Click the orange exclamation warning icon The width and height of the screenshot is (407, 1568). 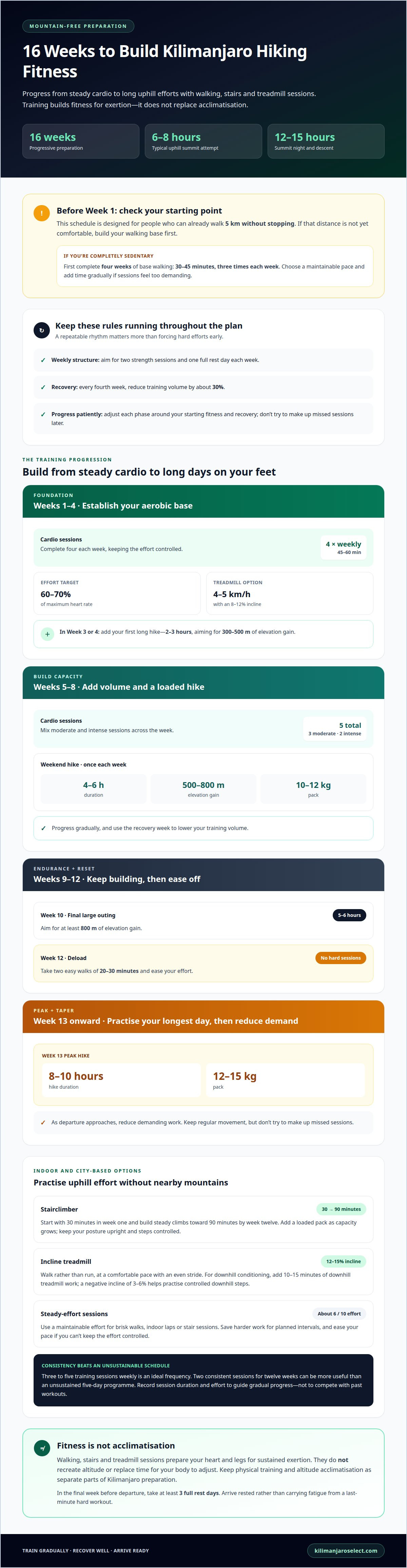pos(41,213)
